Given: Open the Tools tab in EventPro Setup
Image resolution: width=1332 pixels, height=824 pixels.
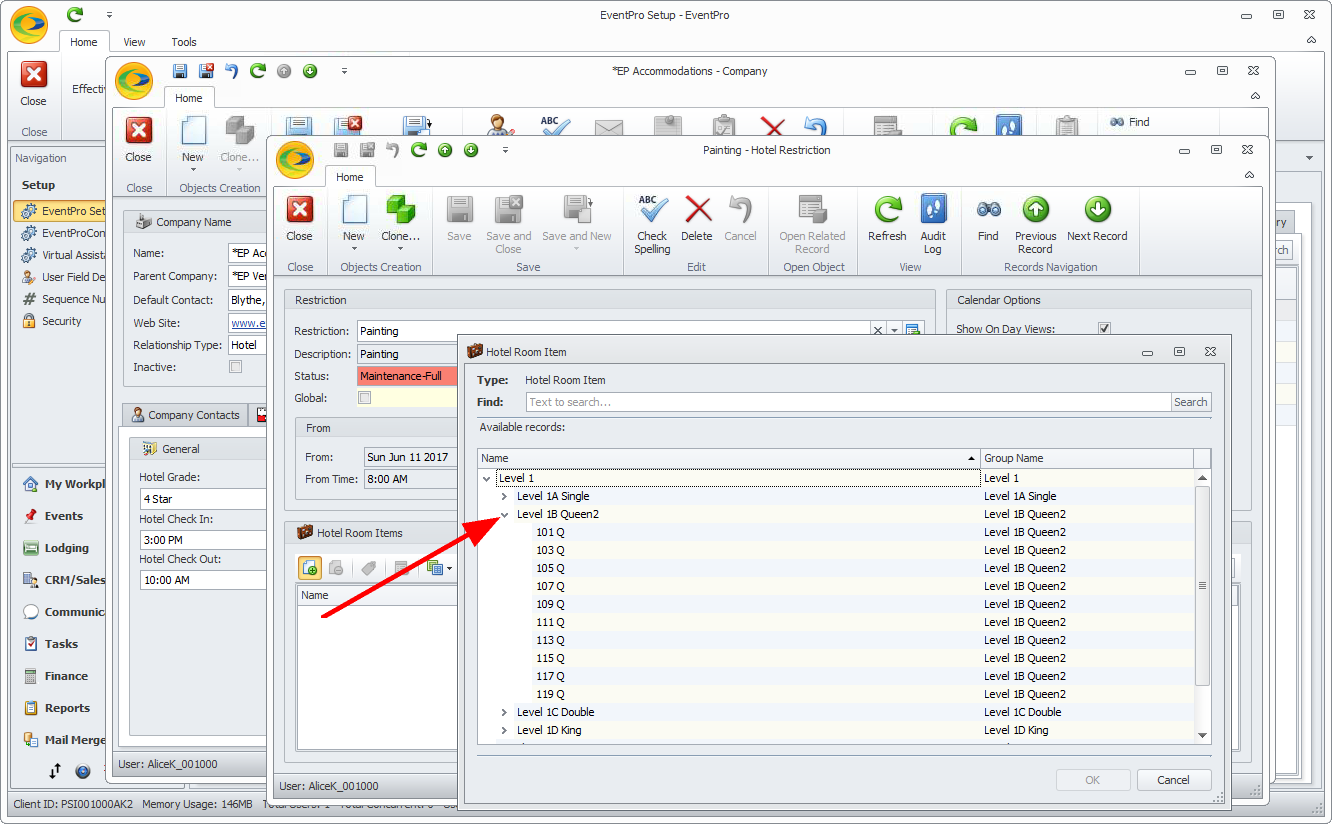Looking at the screenshot, I should [x=184, y=42].
